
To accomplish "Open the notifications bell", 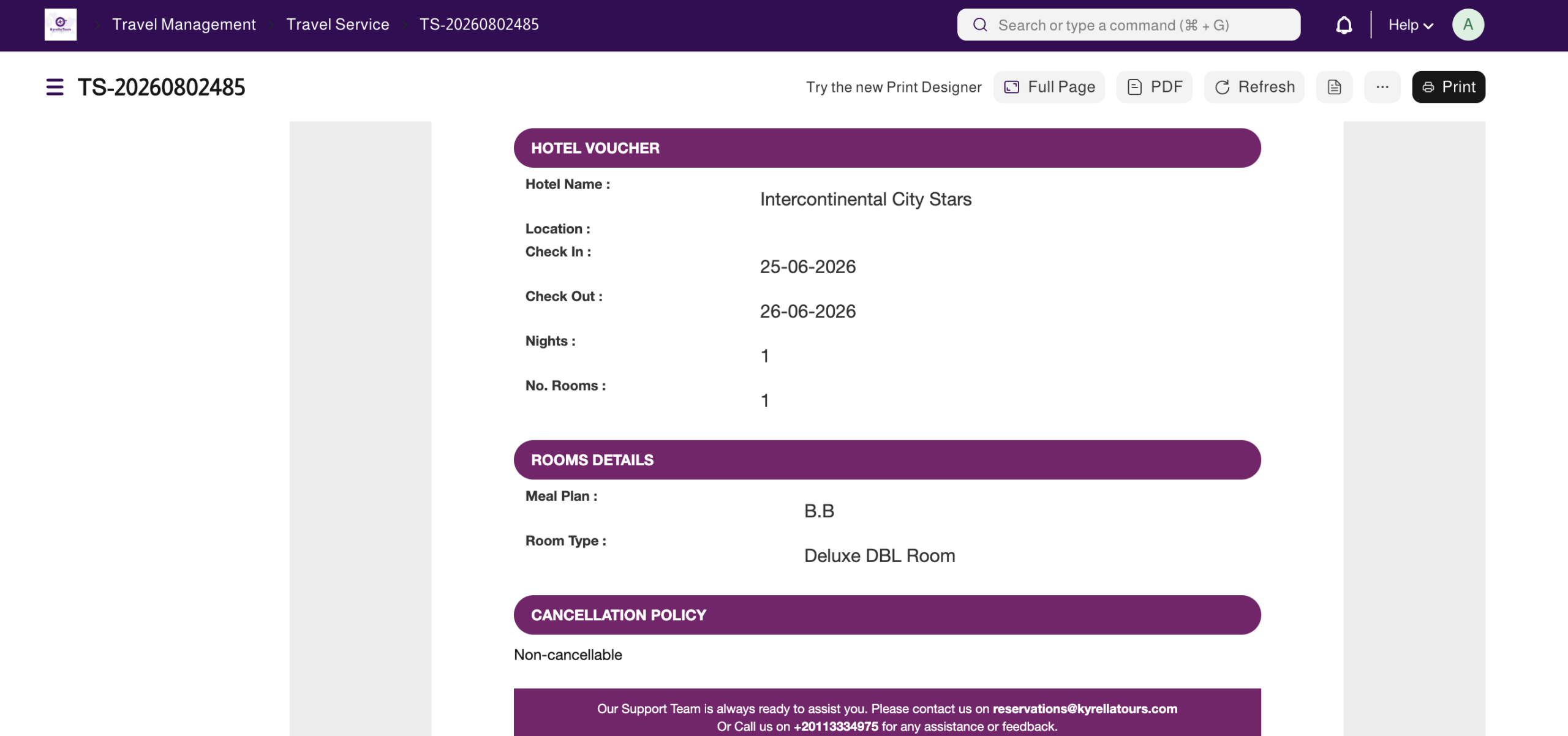I will click(1344, 25).
